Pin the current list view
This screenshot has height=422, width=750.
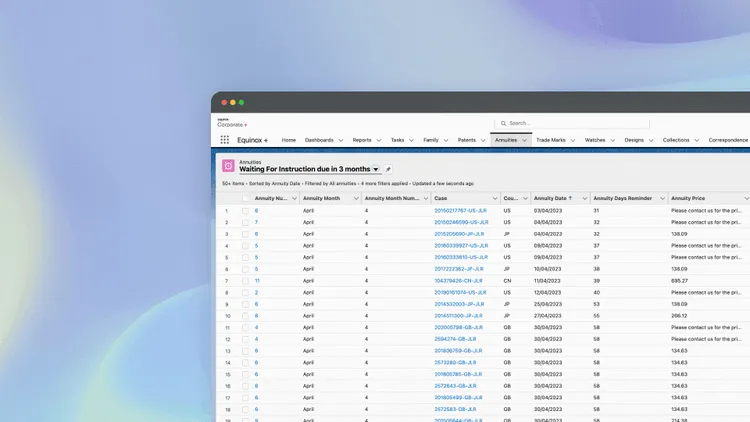click(x=388, y=169)
